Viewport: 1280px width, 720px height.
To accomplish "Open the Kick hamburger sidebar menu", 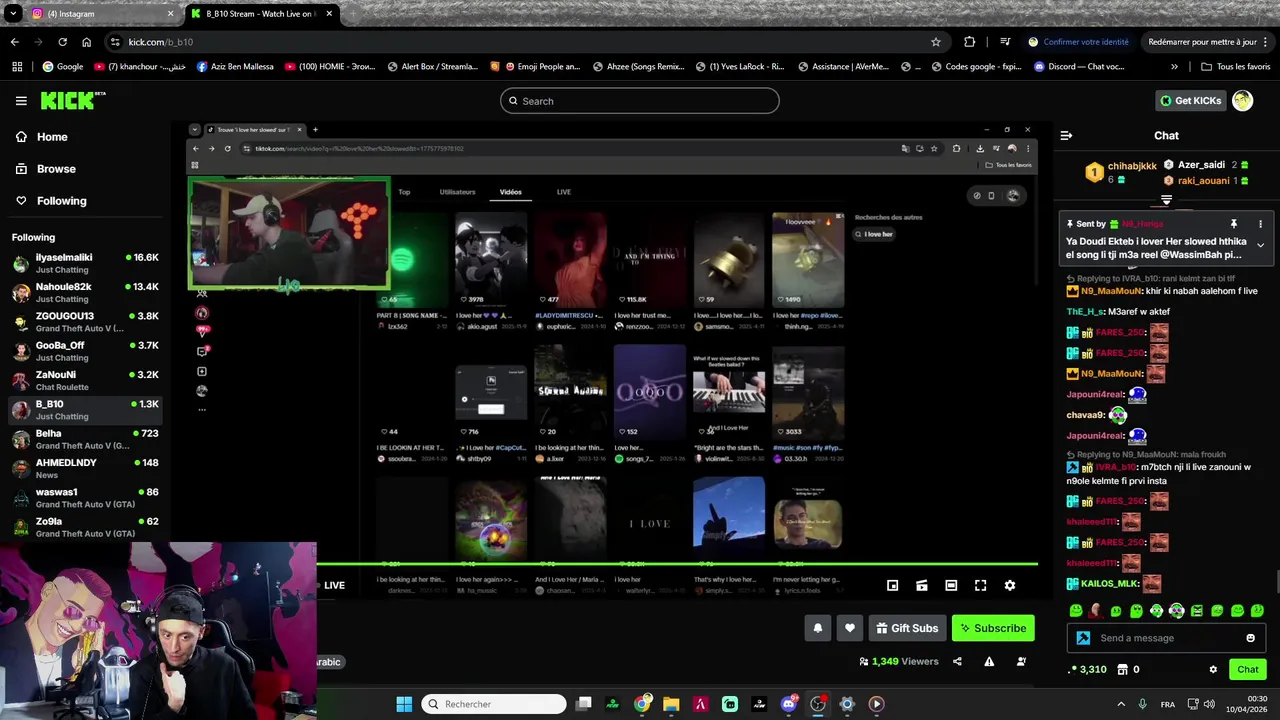I will pos(21,101).
